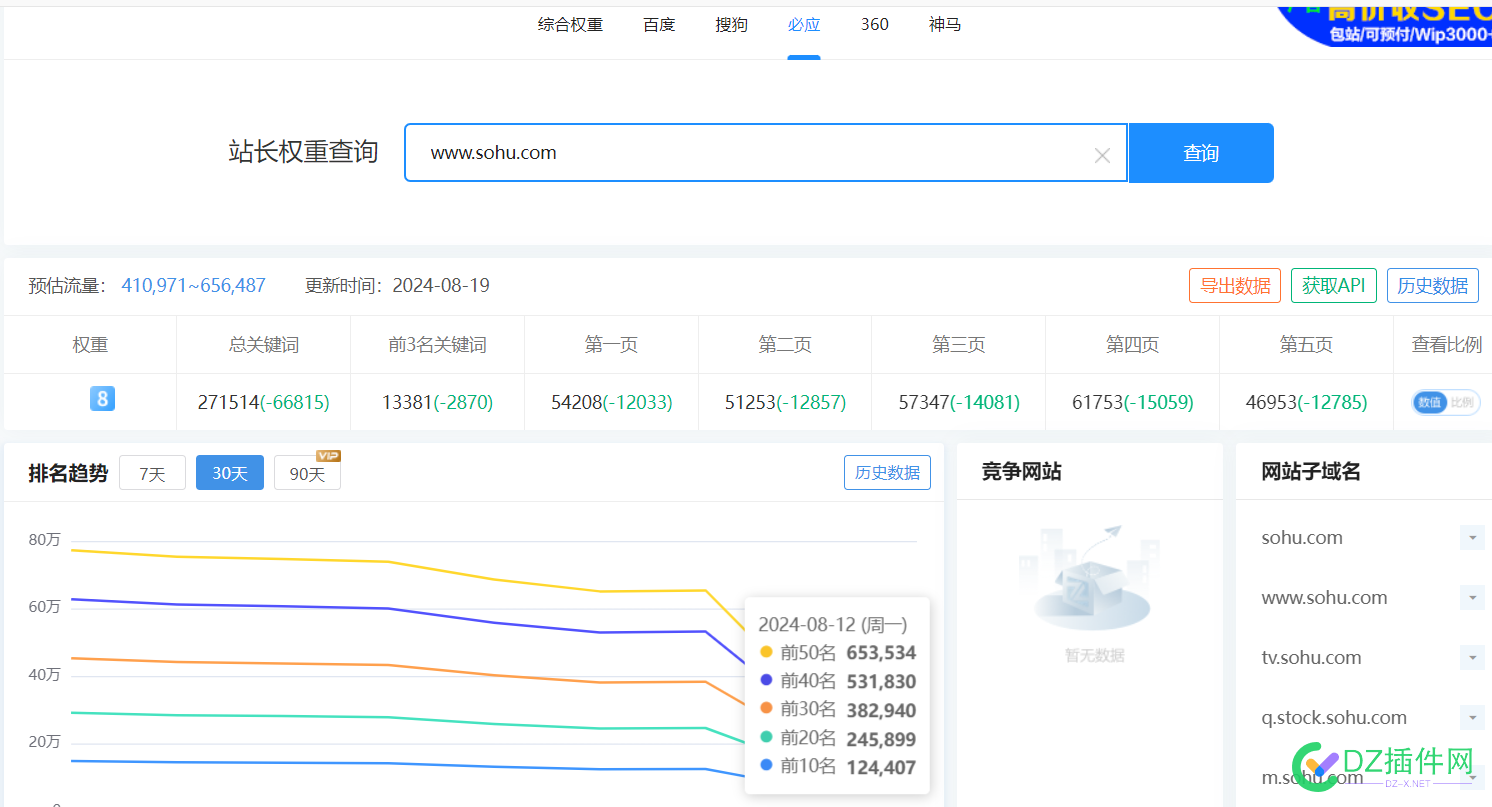
Task: Switch to the 搜狗 tab
Action: click(x=731, y=25)
